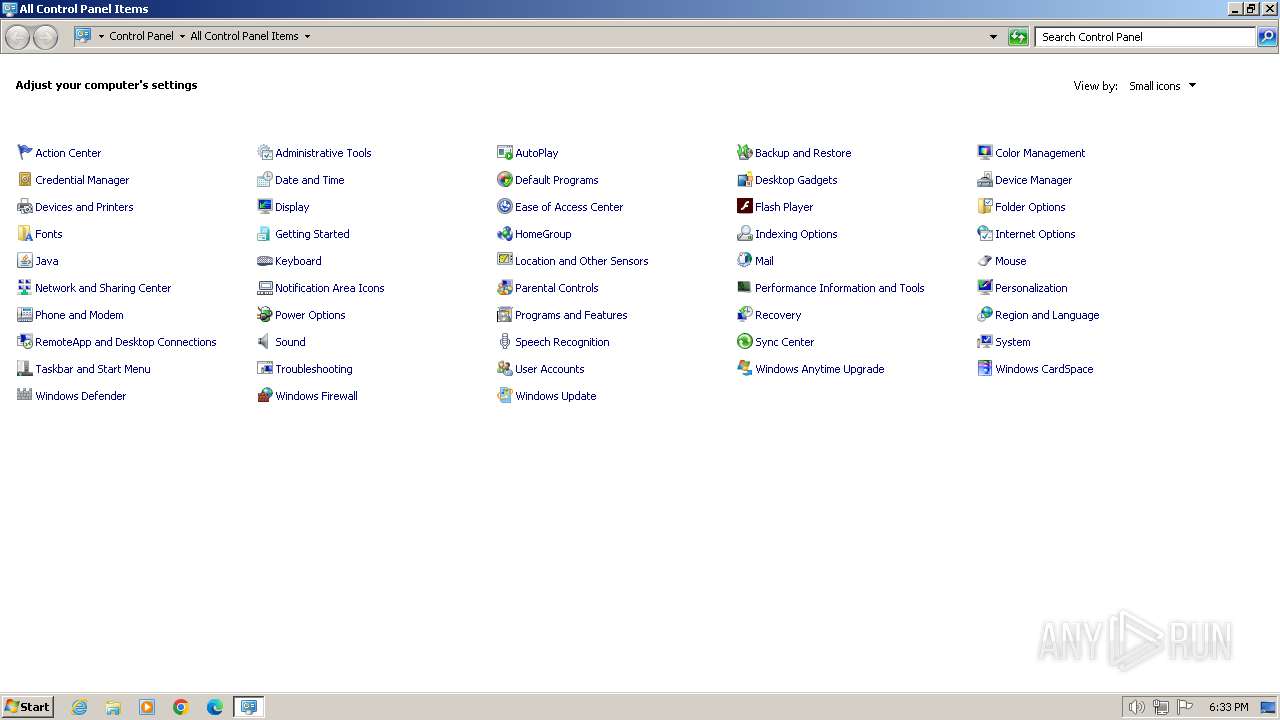Click the Color Management icon
The image size is (1280, 720).
985,153
